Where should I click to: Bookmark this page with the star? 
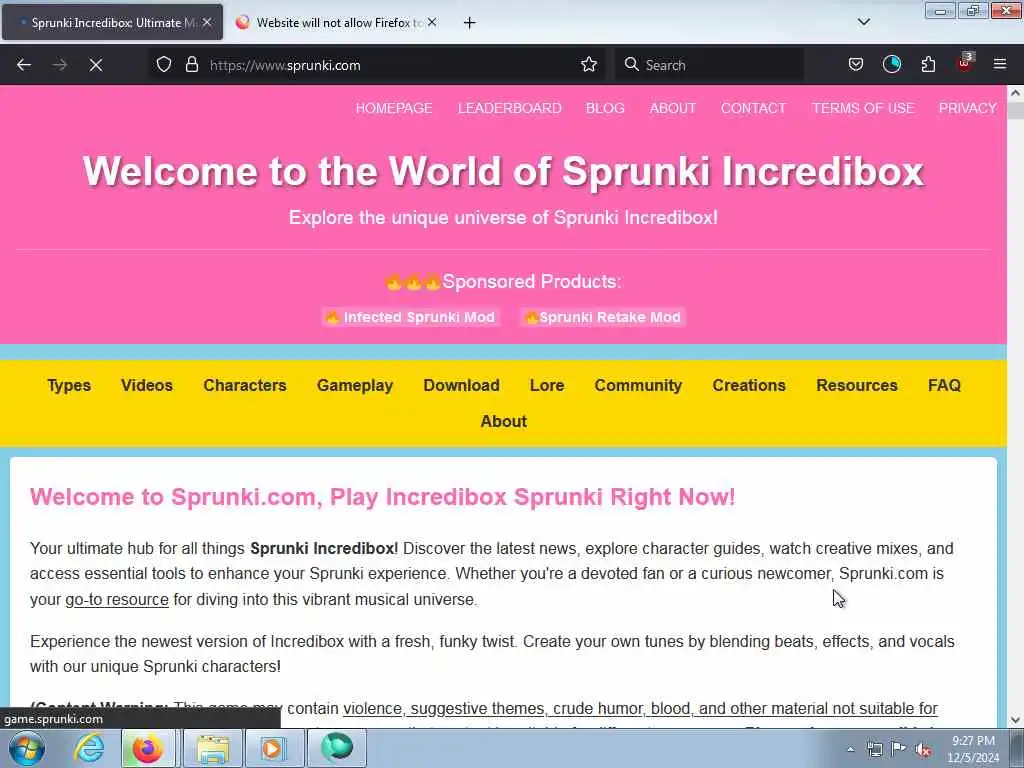coord(589,65)
